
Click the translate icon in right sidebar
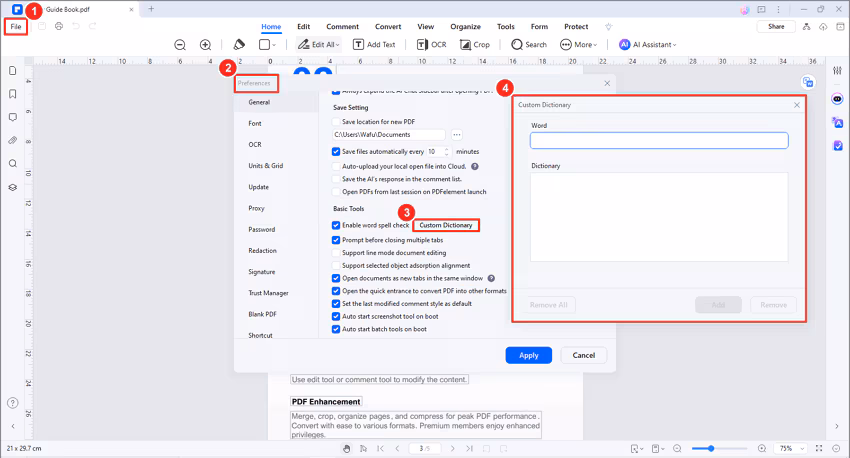[x=838, y=122]
